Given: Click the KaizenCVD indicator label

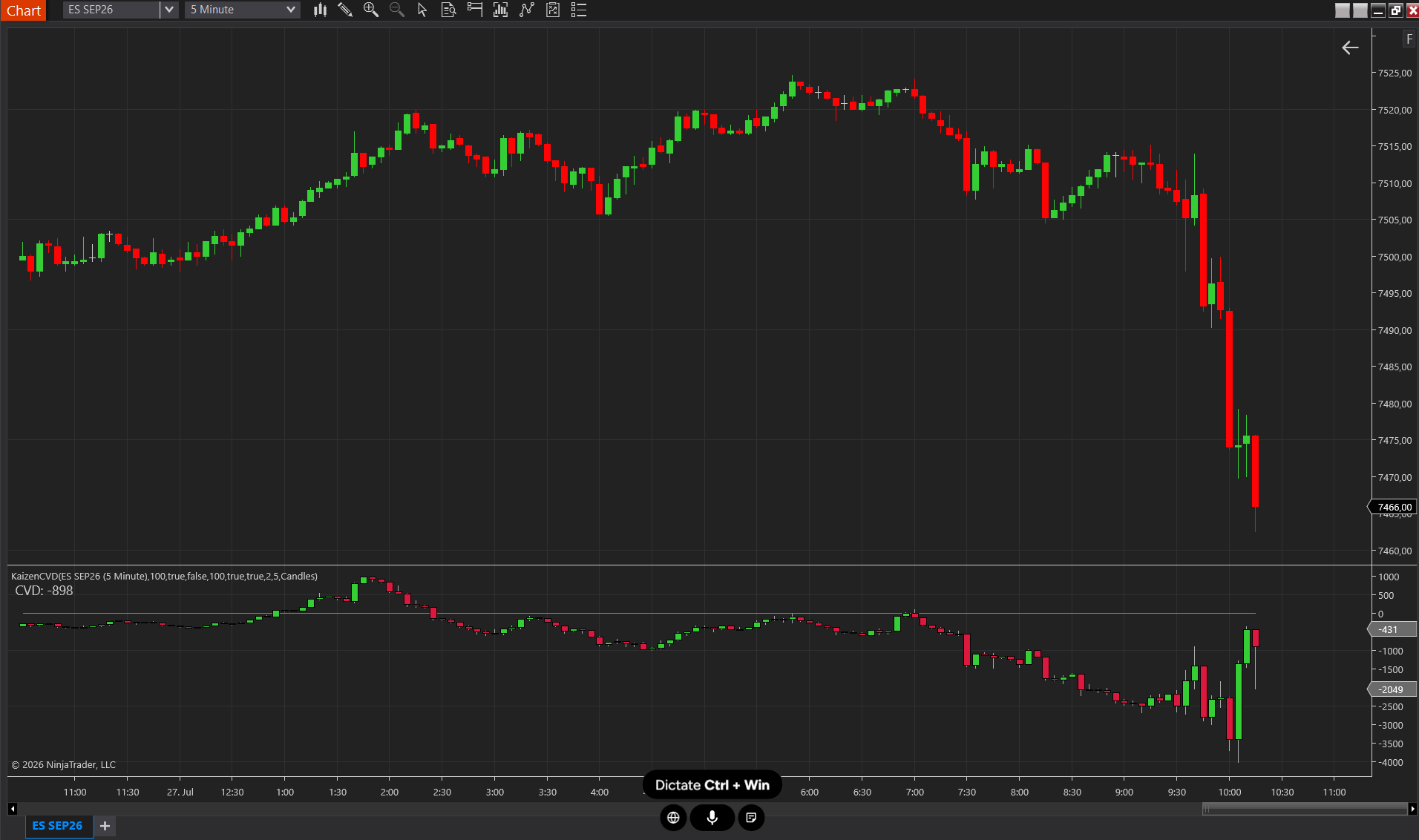Looking at the screenshot, I should pyautogui.click(x=164, y=577).
